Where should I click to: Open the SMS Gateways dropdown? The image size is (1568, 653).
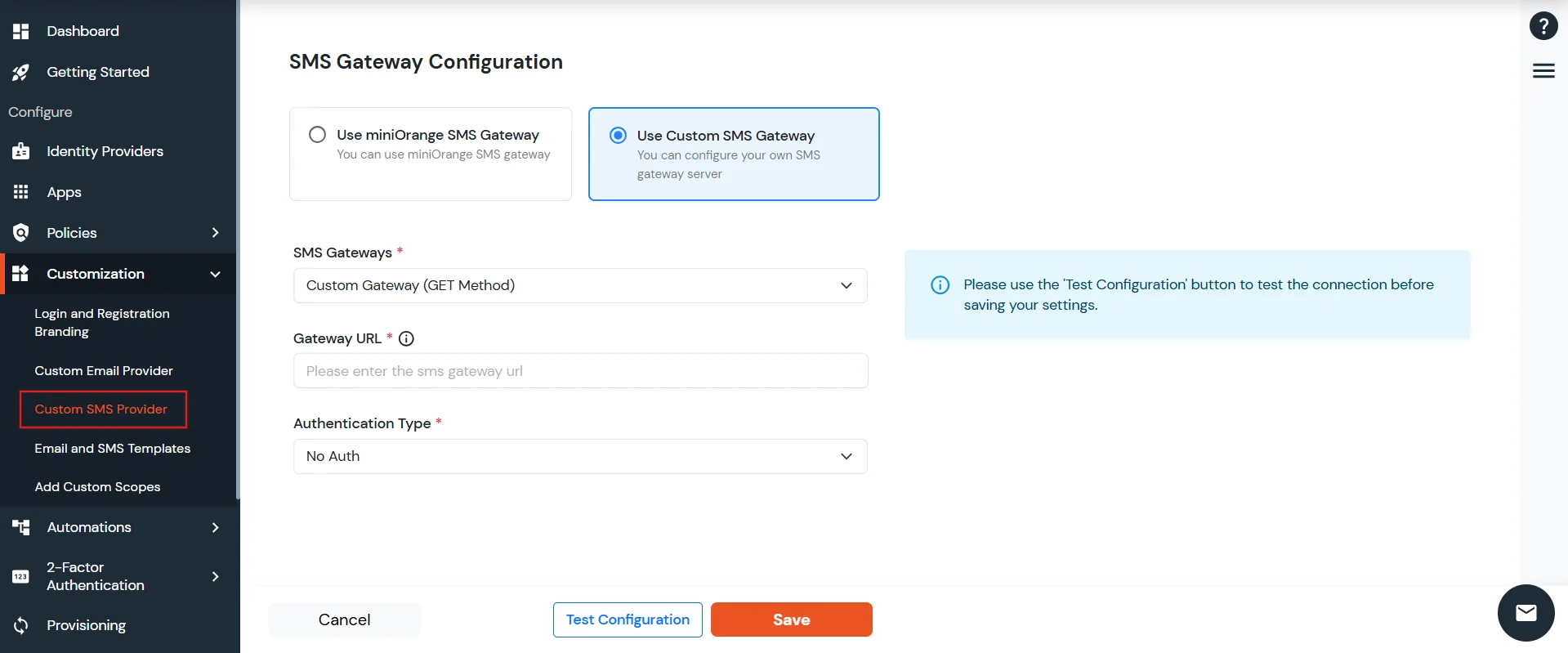point(580,285)
